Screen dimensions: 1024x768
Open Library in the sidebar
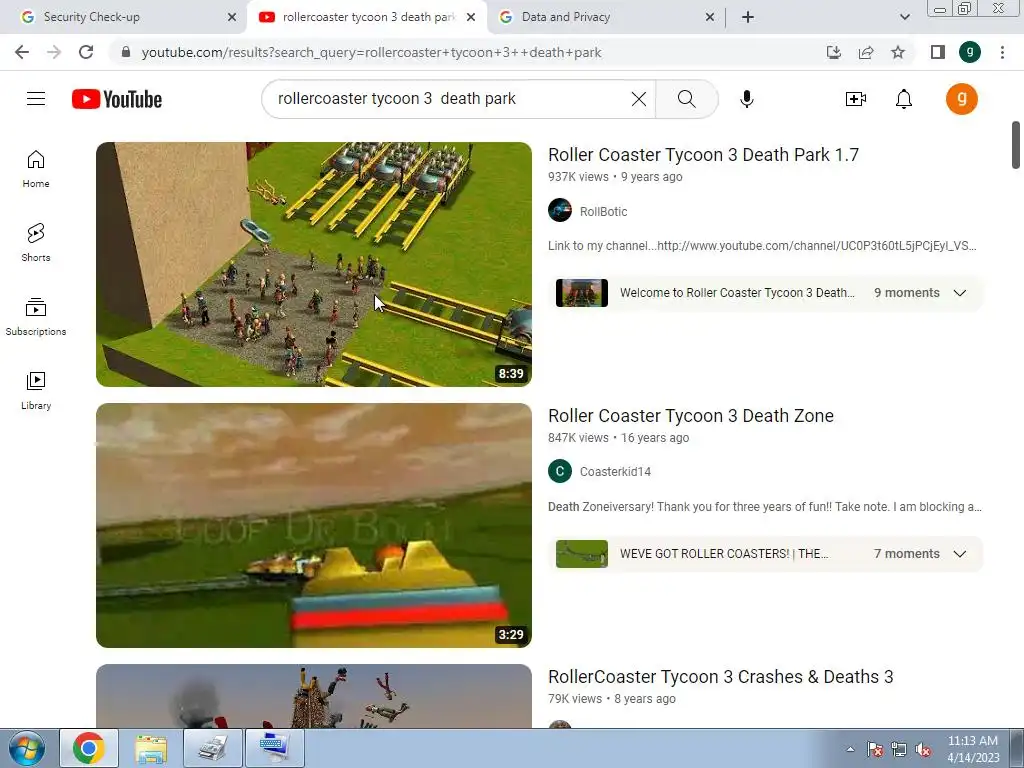click(36, 391)
